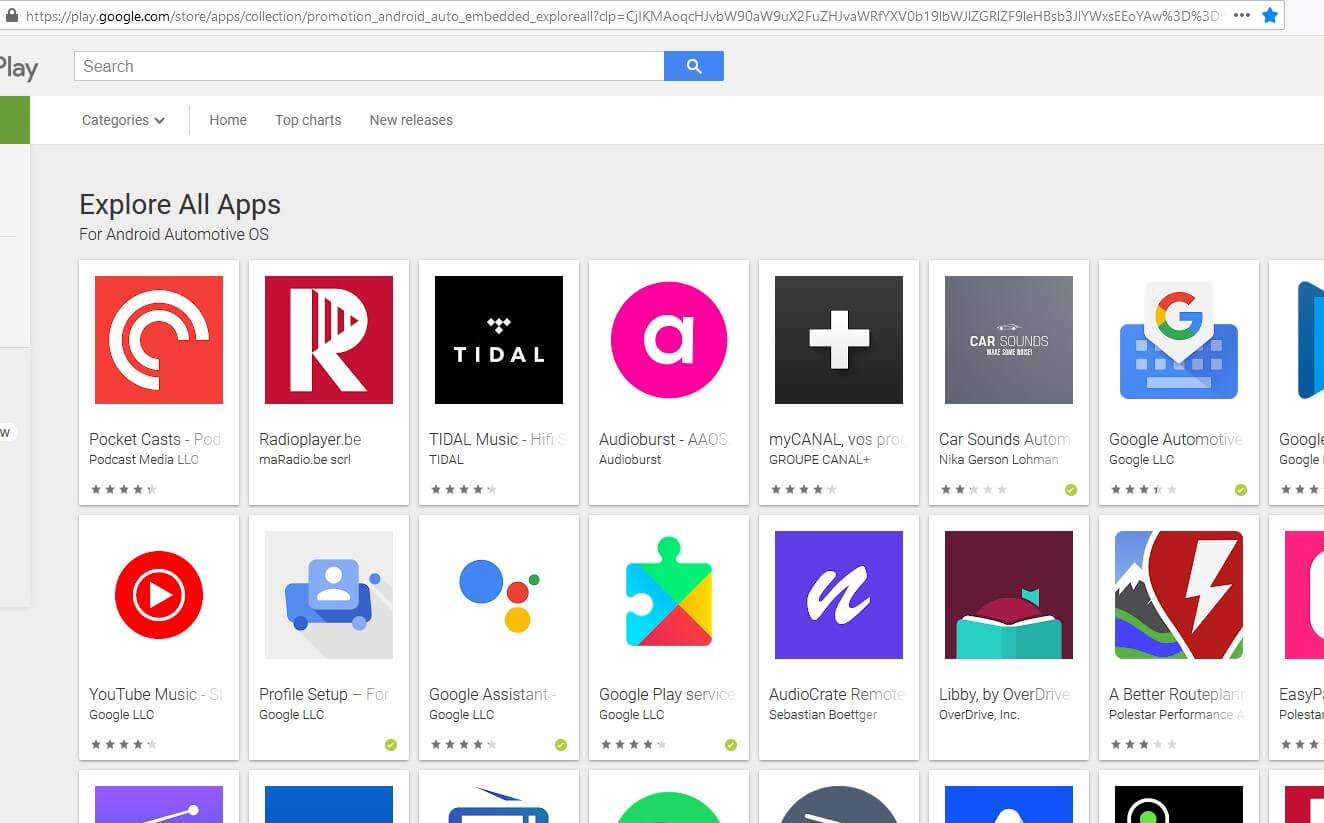Switch to Top charts
The image size is (1324, 823).
point(308,120)
